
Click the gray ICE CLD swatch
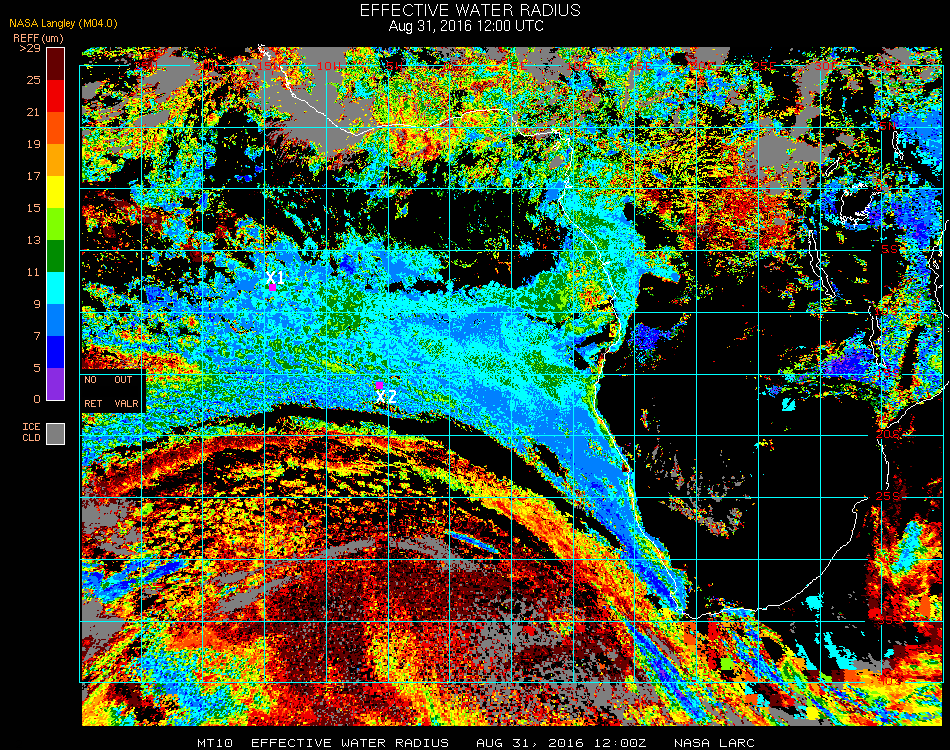[55, 434]
